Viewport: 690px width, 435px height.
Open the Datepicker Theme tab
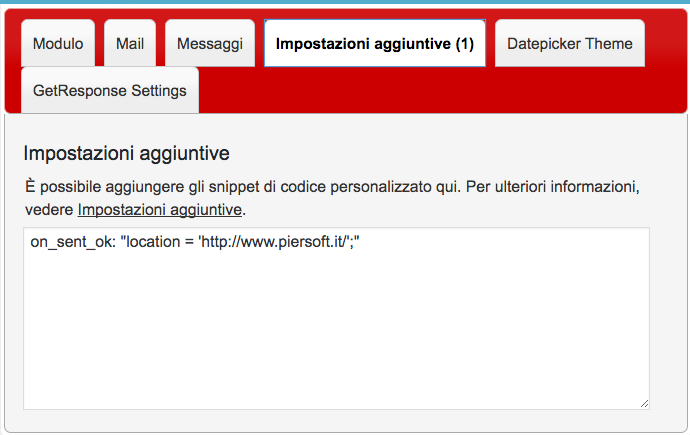(569, 43)
